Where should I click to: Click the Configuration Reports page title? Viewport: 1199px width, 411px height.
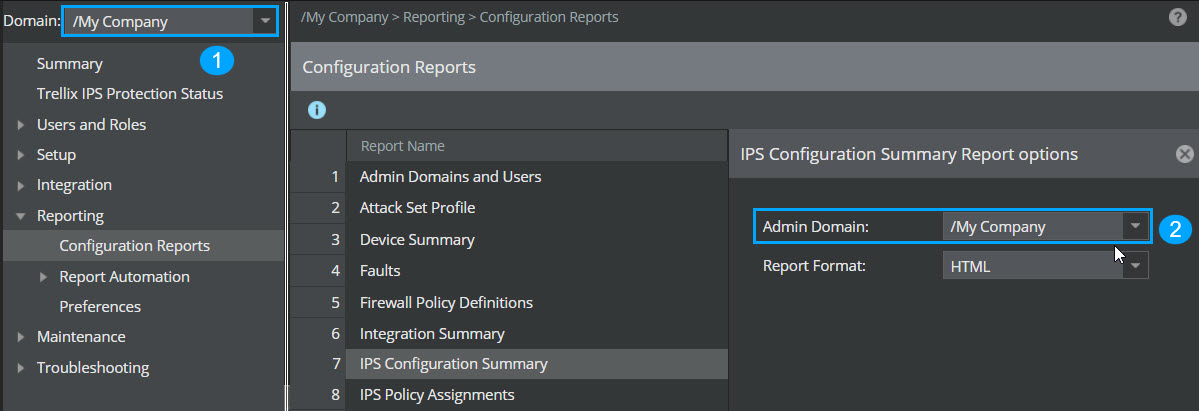click(x=389, y=67)
